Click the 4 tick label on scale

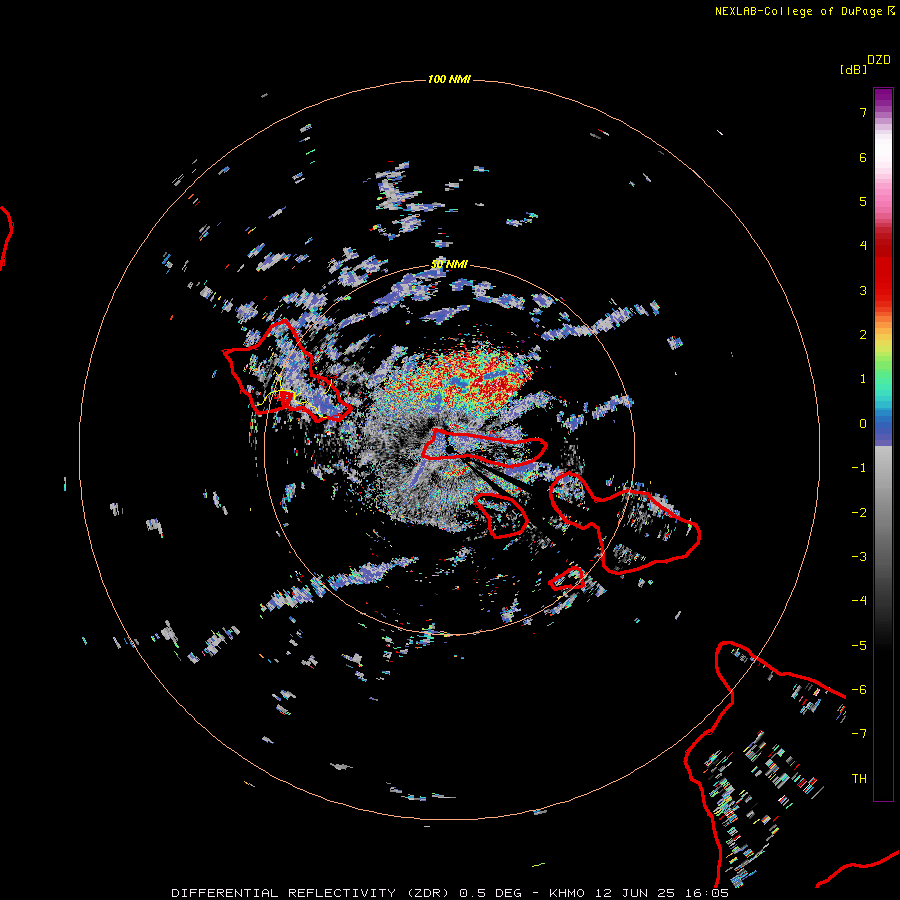863,246
